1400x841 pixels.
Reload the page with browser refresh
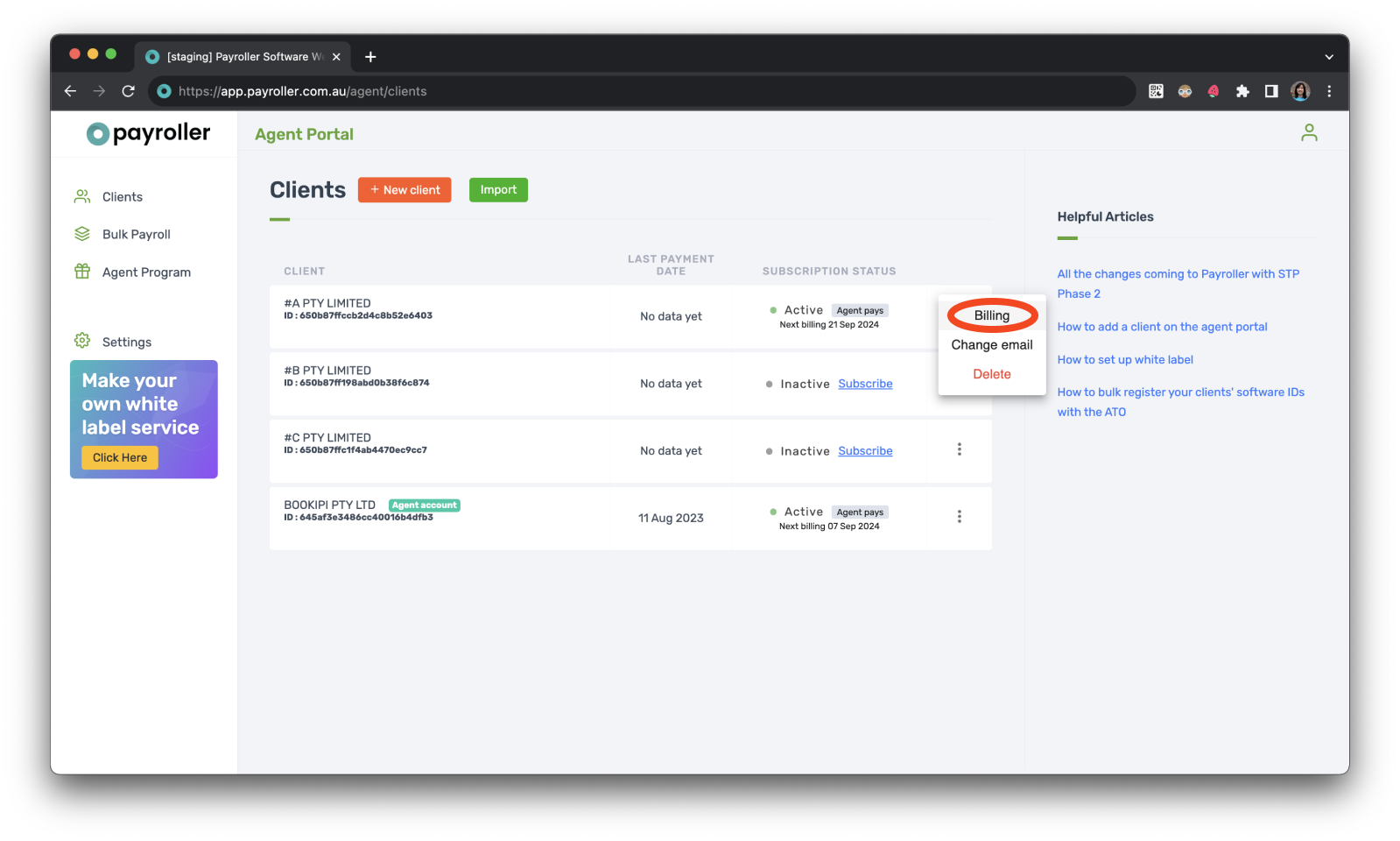(129, 91)
